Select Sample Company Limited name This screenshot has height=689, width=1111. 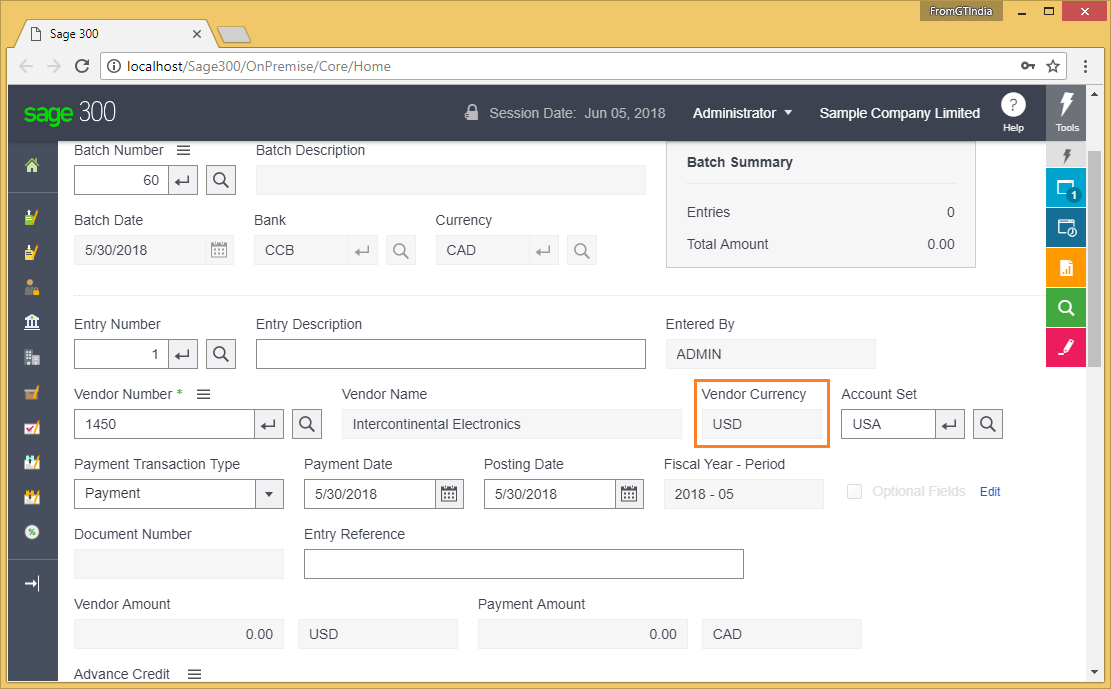click(x=899, y=113)
